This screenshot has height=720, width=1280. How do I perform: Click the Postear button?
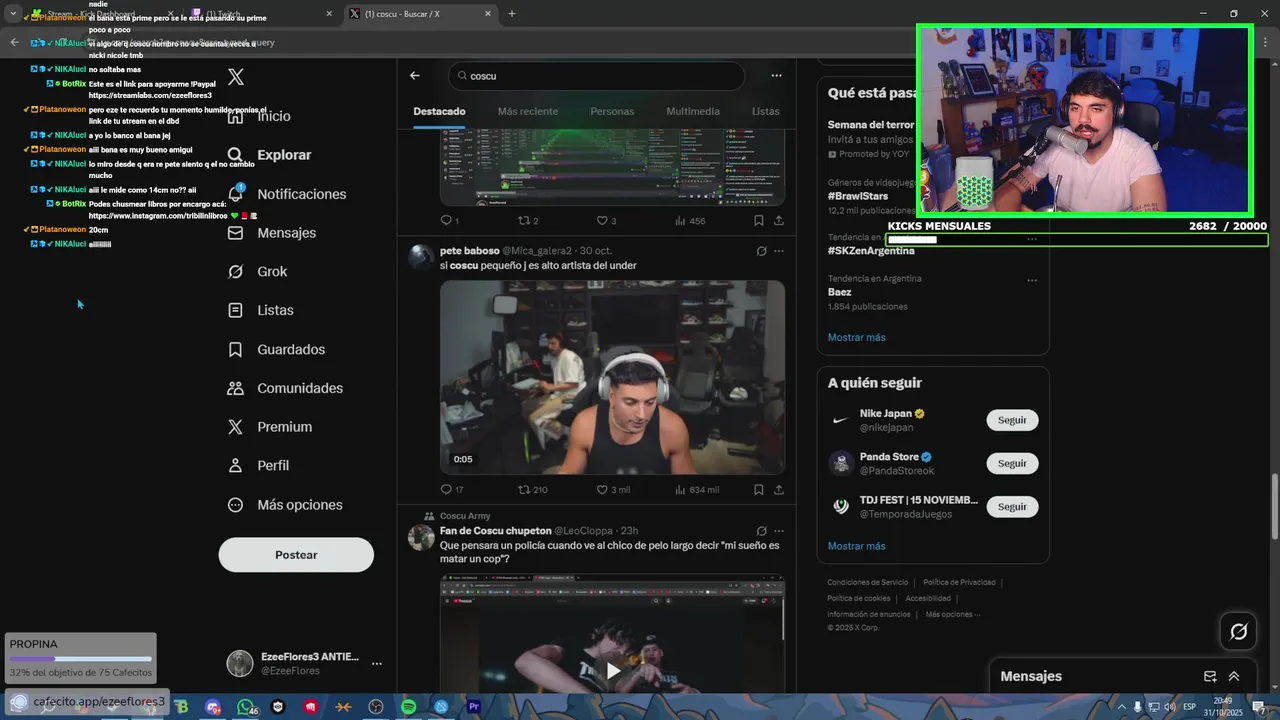click(x=296, y=555)
